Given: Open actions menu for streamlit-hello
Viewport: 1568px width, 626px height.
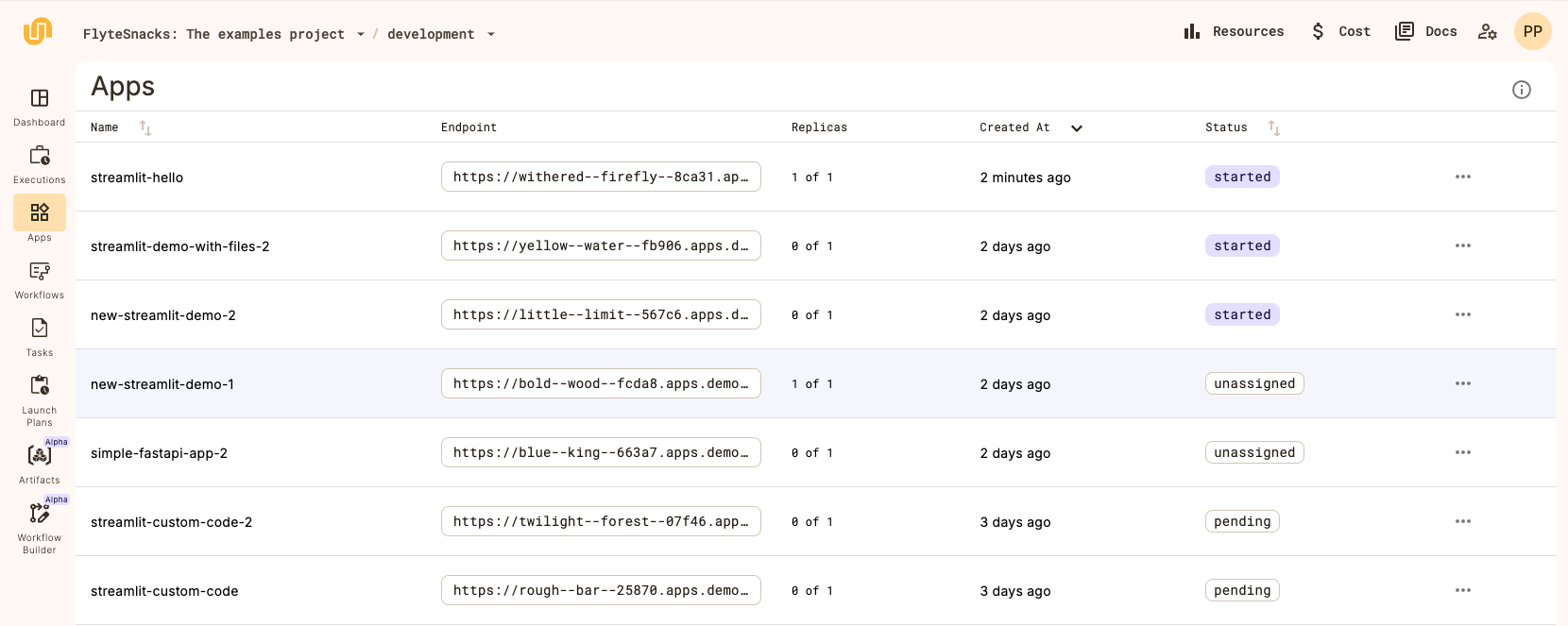Looking at the screenshot, I should click(1462, 177).
